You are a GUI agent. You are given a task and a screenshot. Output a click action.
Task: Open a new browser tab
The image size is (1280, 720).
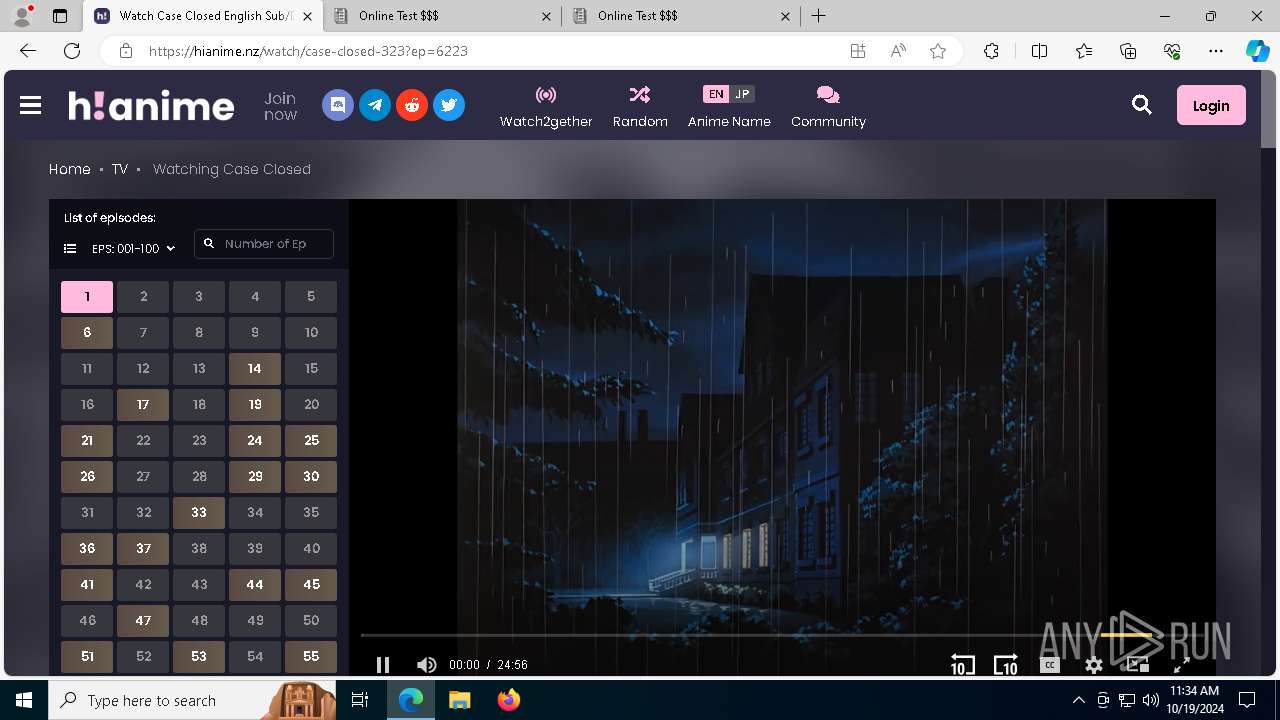[818, 16]
